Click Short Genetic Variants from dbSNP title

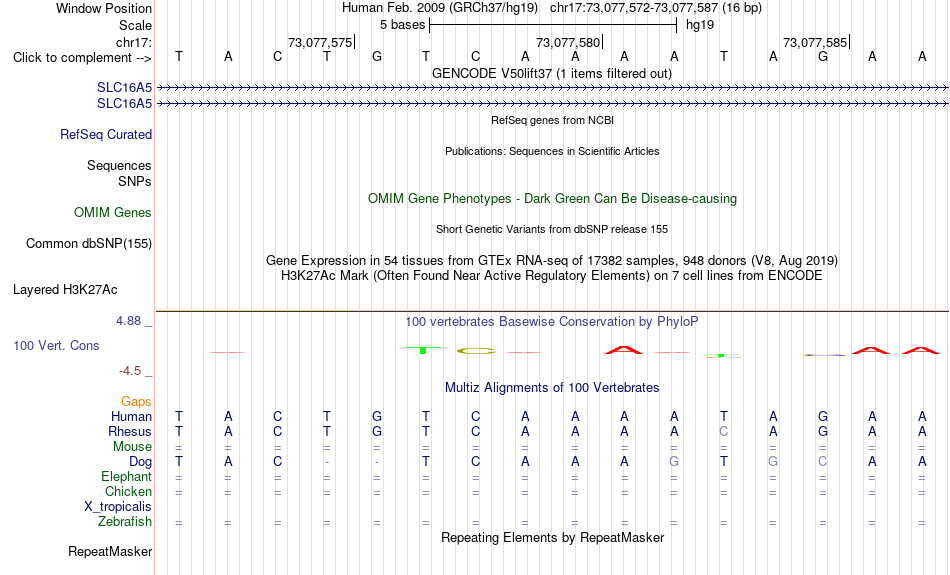[x=552, y=229]
